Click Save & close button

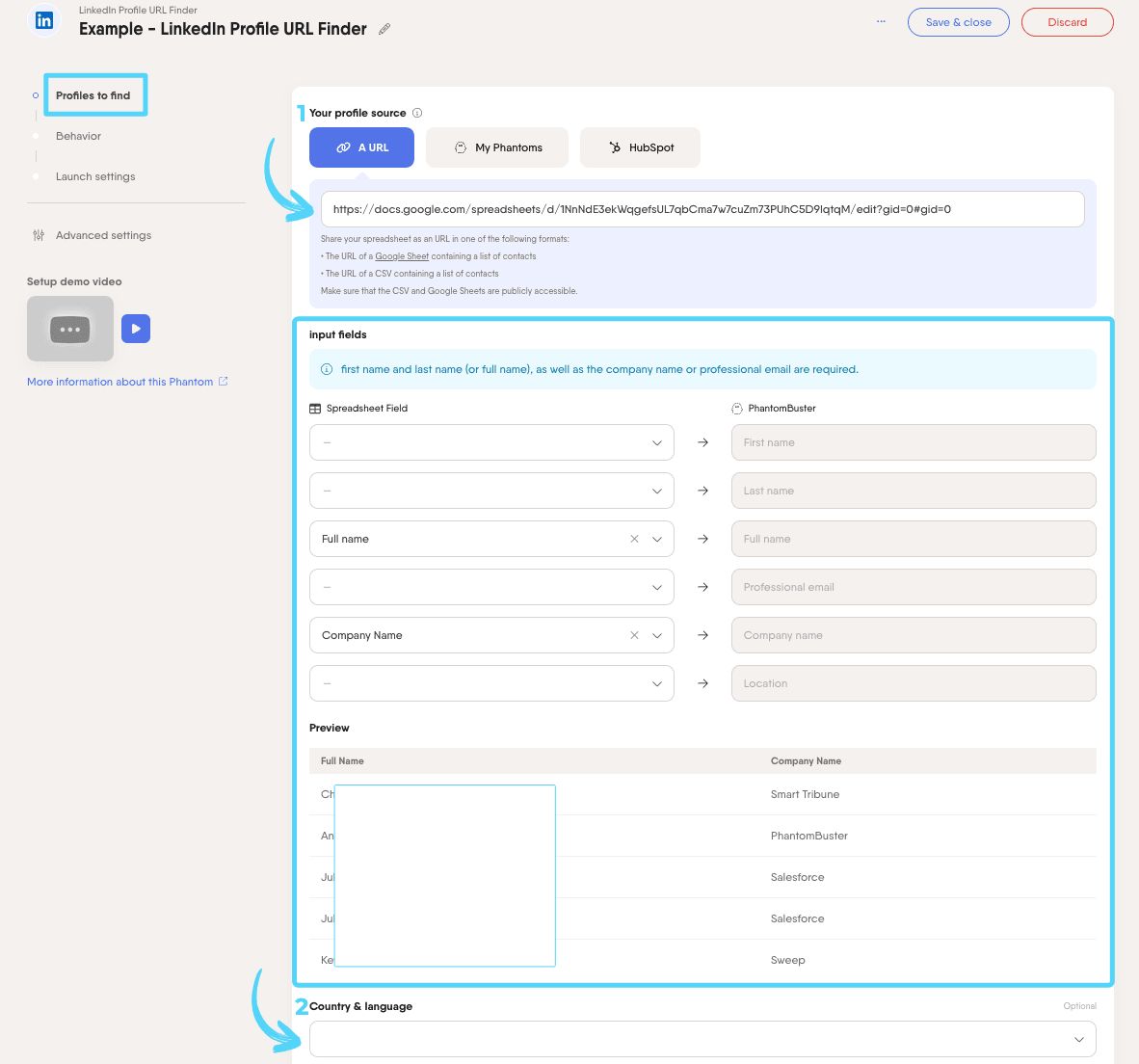pyautogui.click(x=958, y=22)
